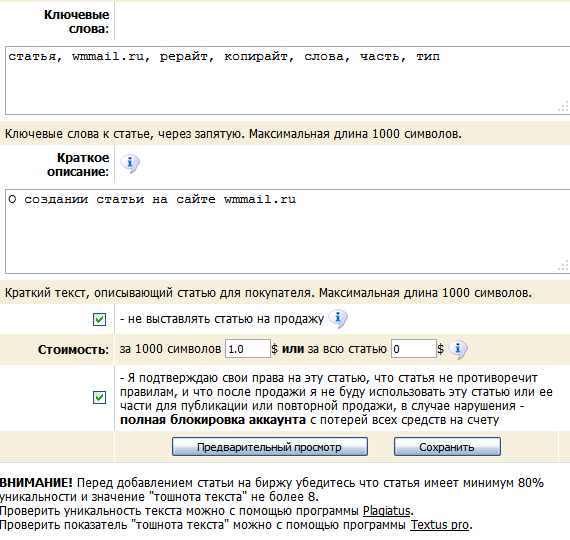570x540 pixels.
Task: Uncheck the rights confirmation checkbox
Action: 99,397
